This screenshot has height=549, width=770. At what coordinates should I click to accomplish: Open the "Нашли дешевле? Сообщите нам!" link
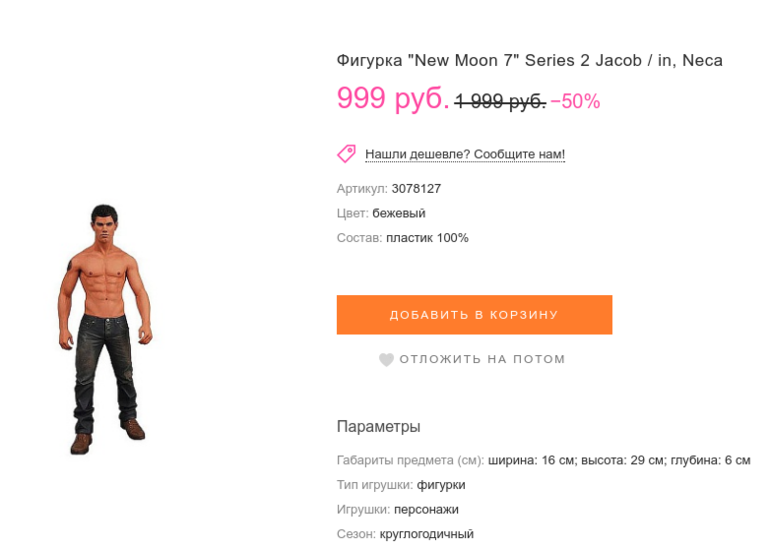(x=465, y=154)
